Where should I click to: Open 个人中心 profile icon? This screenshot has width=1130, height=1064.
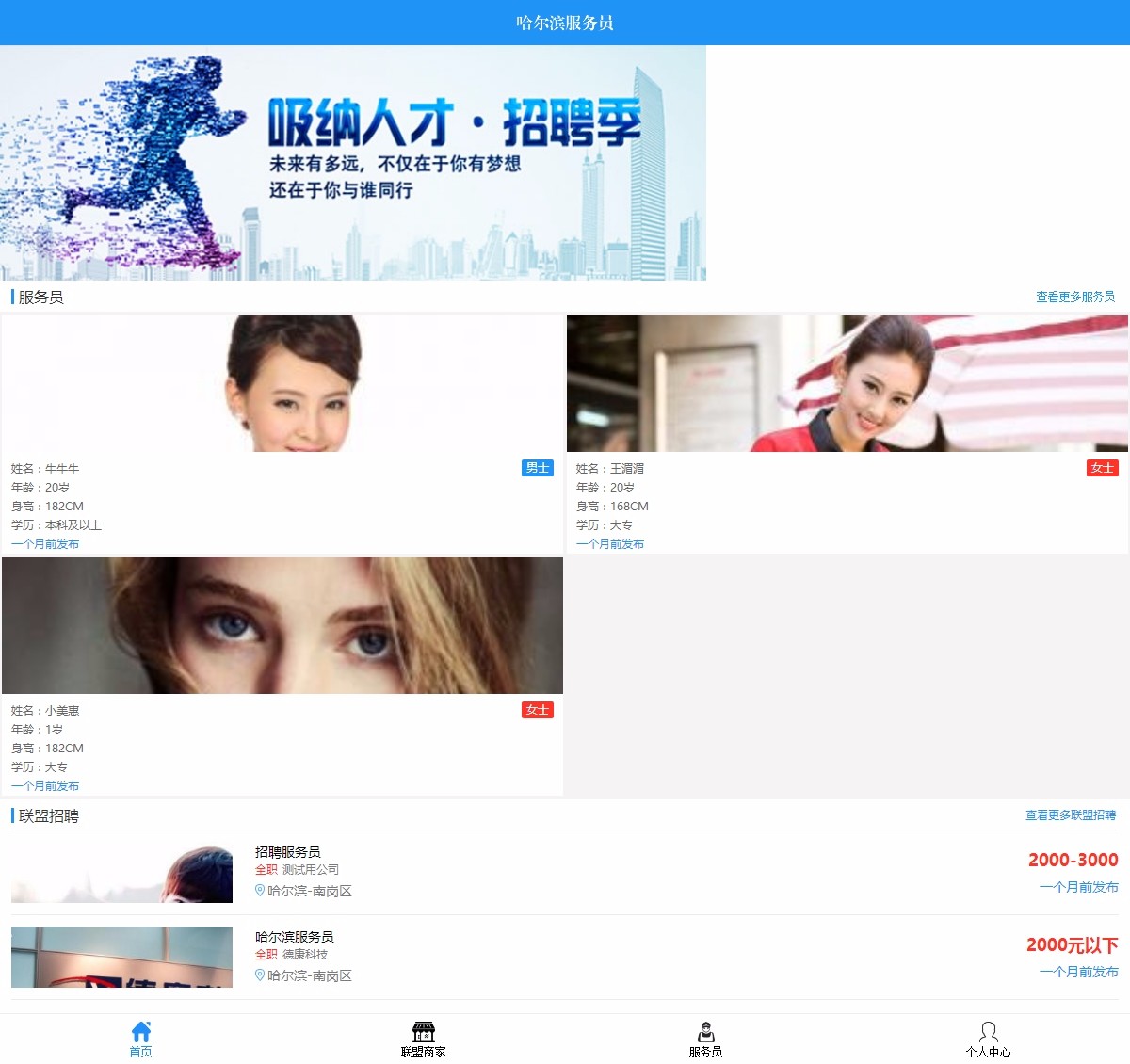tap(988, 1032)
